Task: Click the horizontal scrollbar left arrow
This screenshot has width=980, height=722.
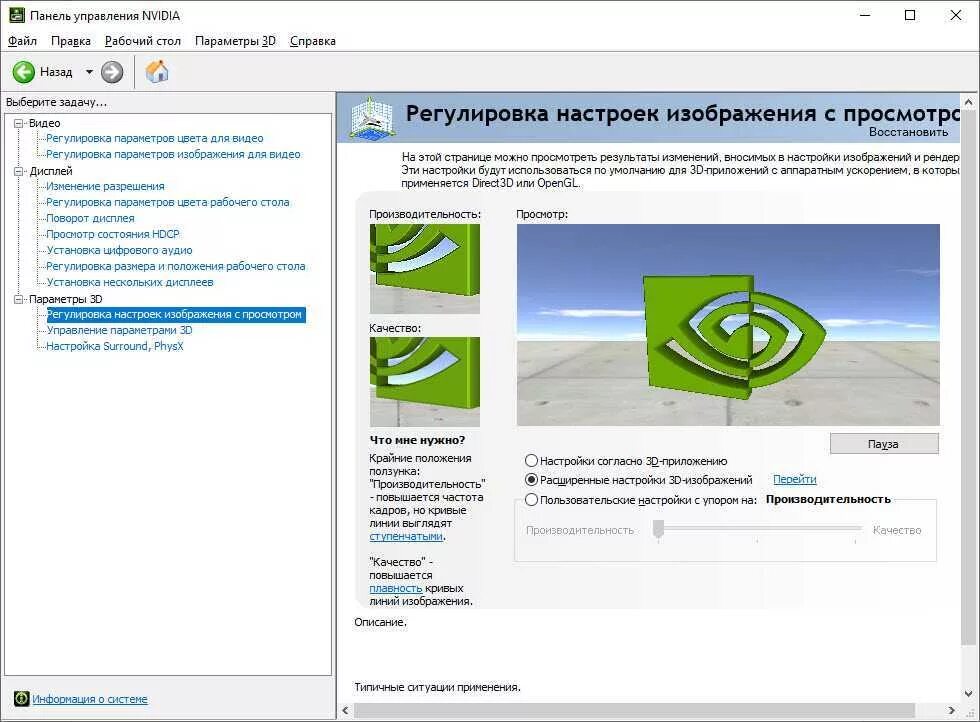Action: click(x=346, y=710)
